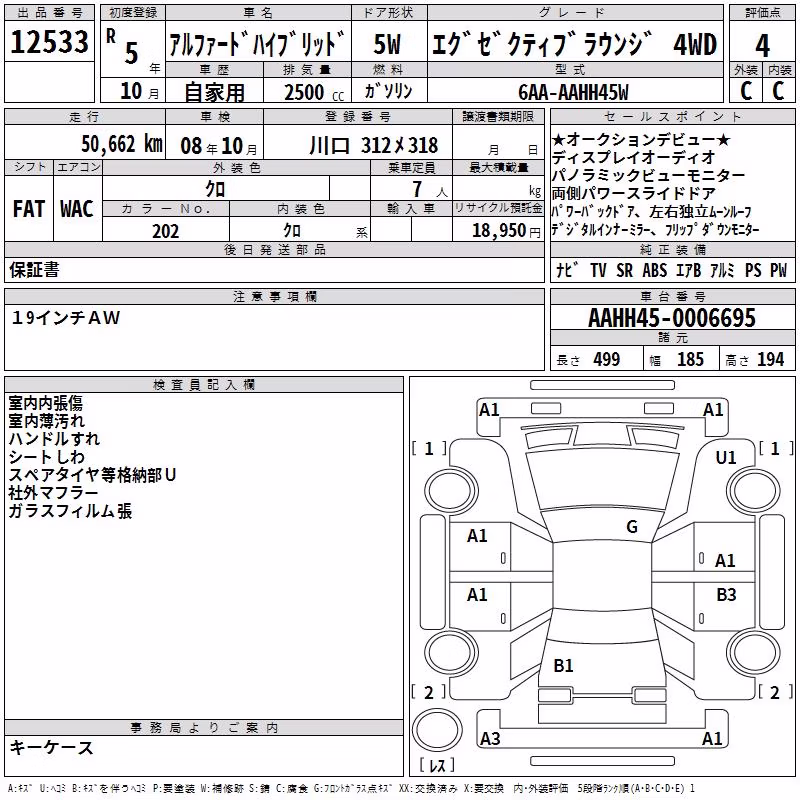Select the B3 damage mark on diagram
Image resolution: width=800 pixels, height=800 pixels.
[x=726, y=594]
